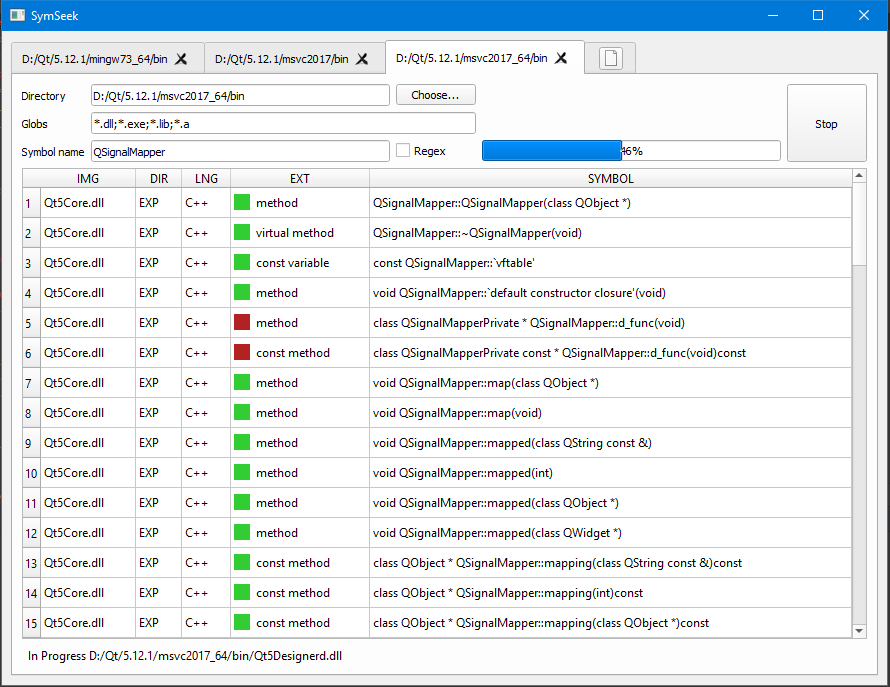The image size is (890, 687).
Task: Click the d_func(void)const symbol
Action: (559, 353)
